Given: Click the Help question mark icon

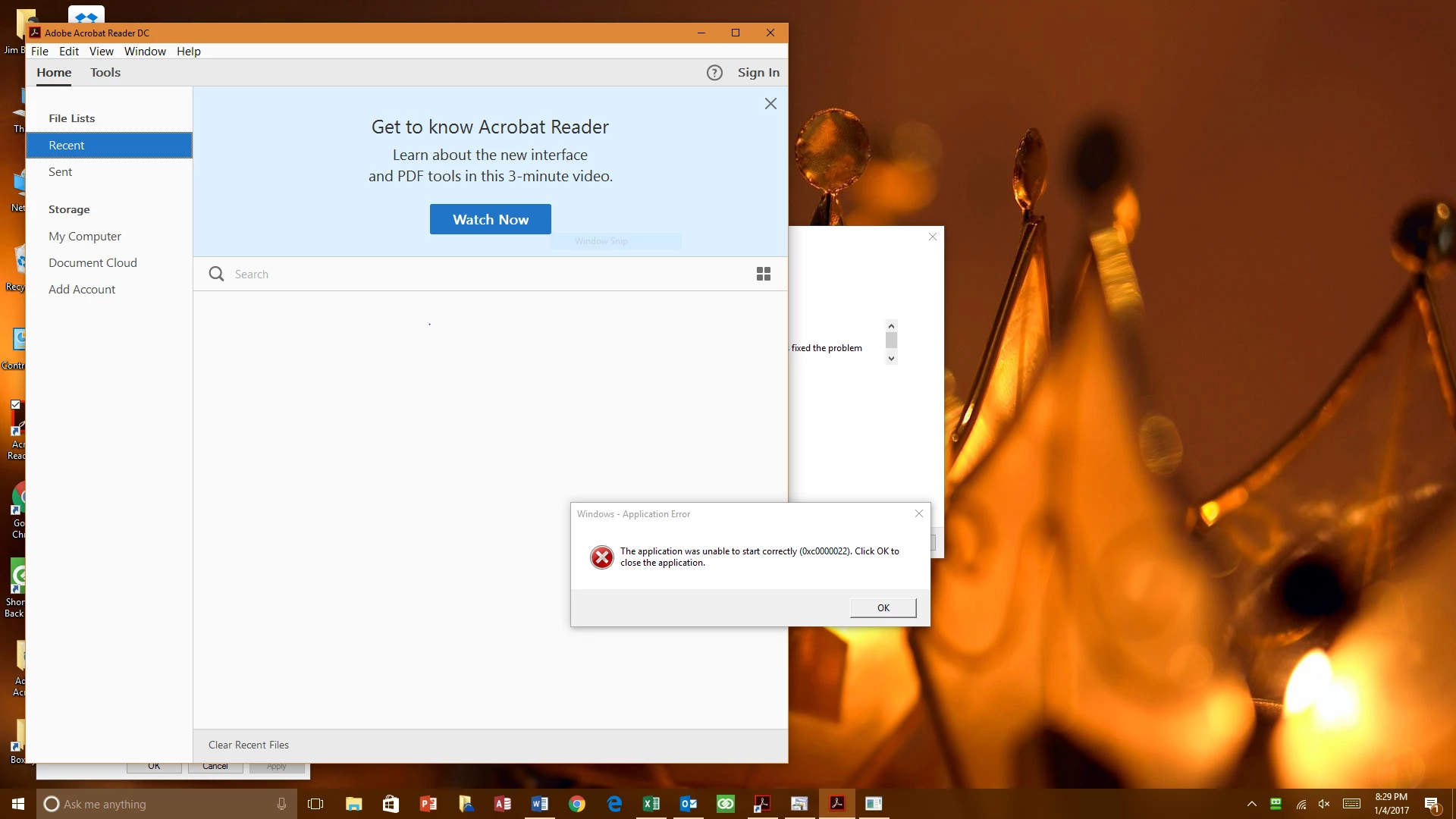Looking at the screenshot, I should [714, 73].
